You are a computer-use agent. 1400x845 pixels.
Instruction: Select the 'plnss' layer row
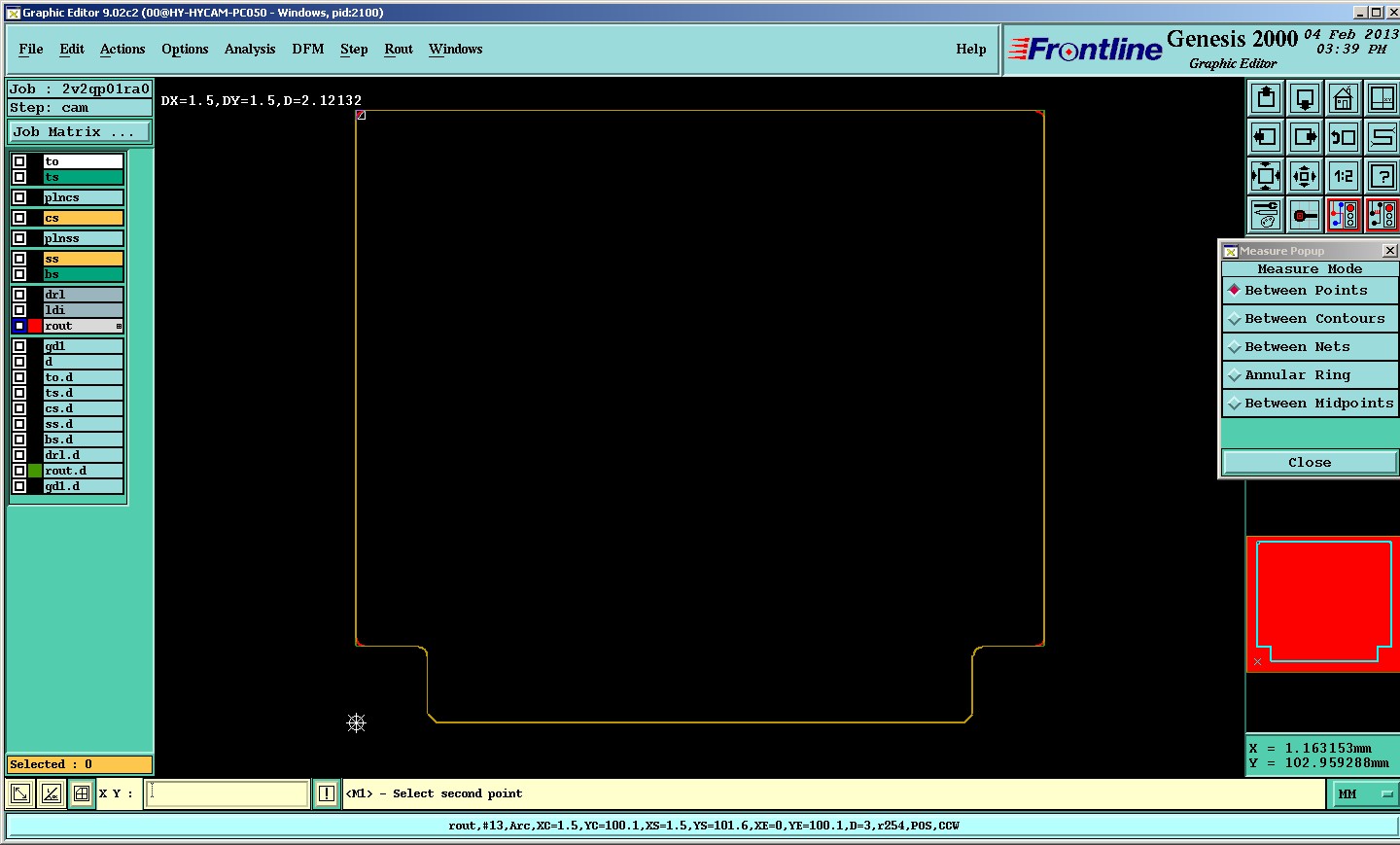tap(84, 238)
